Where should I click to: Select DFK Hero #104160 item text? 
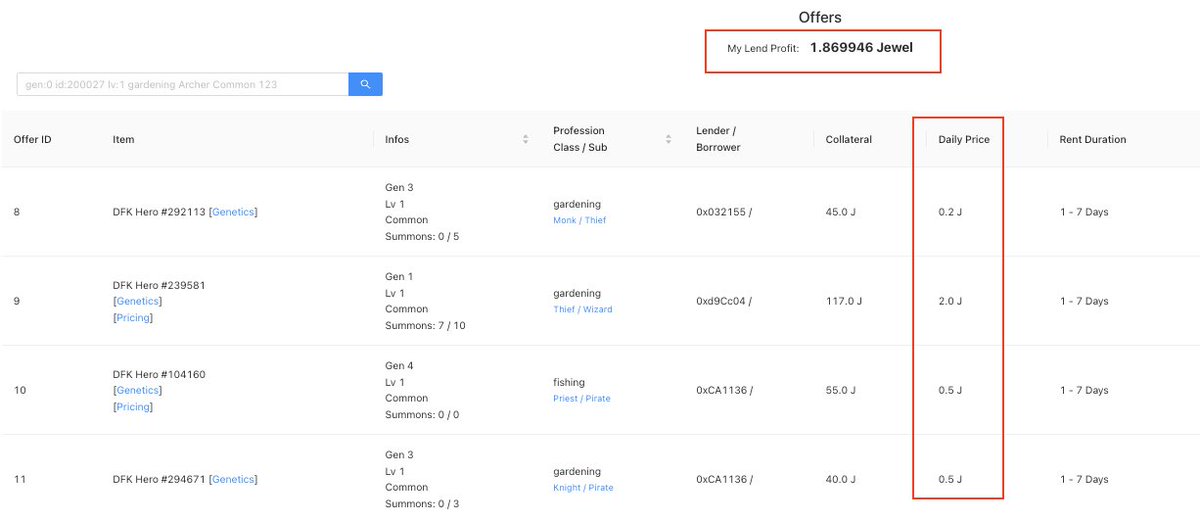coord(159,374)
